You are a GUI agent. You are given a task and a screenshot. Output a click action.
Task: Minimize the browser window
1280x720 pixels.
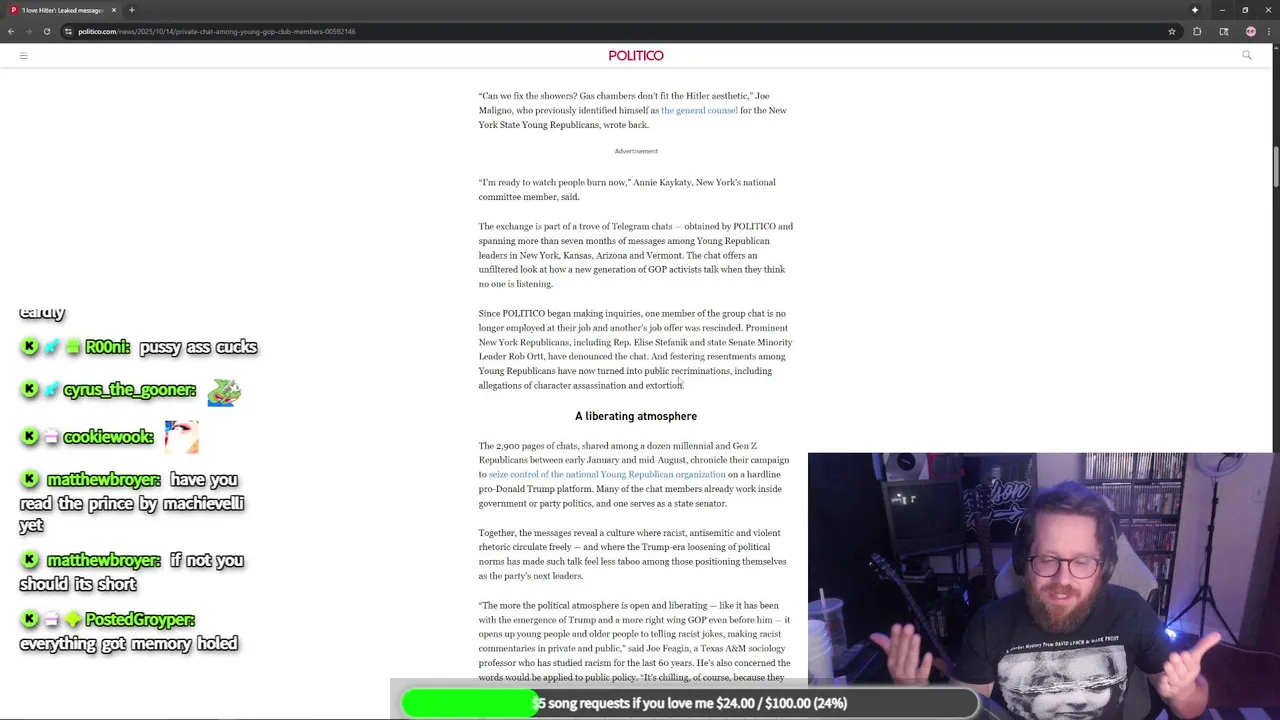1222,10
